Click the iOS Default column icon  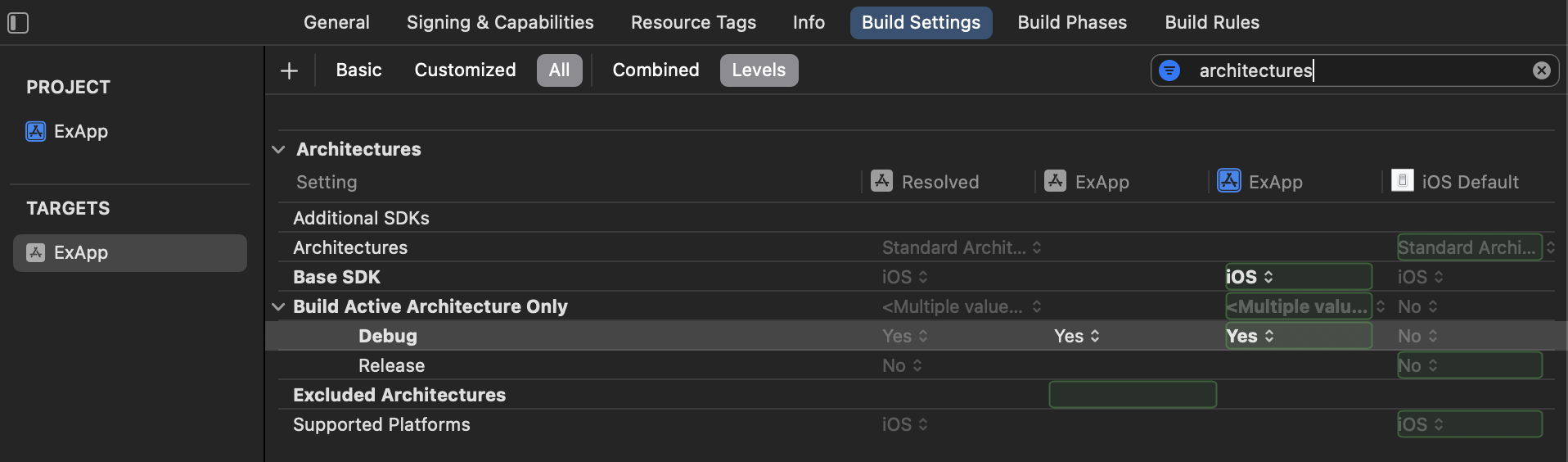[x=1402, y=181]
